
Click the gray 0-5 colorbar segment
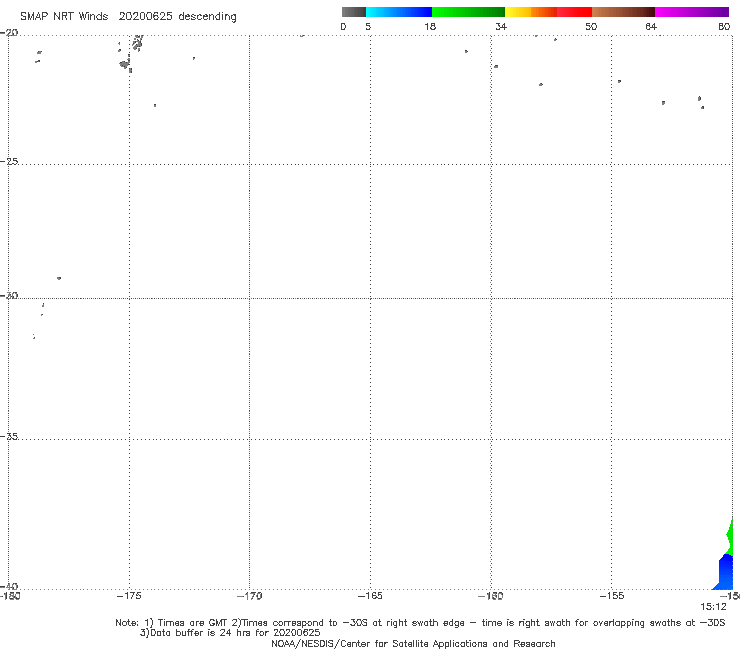tap(354, 12)
